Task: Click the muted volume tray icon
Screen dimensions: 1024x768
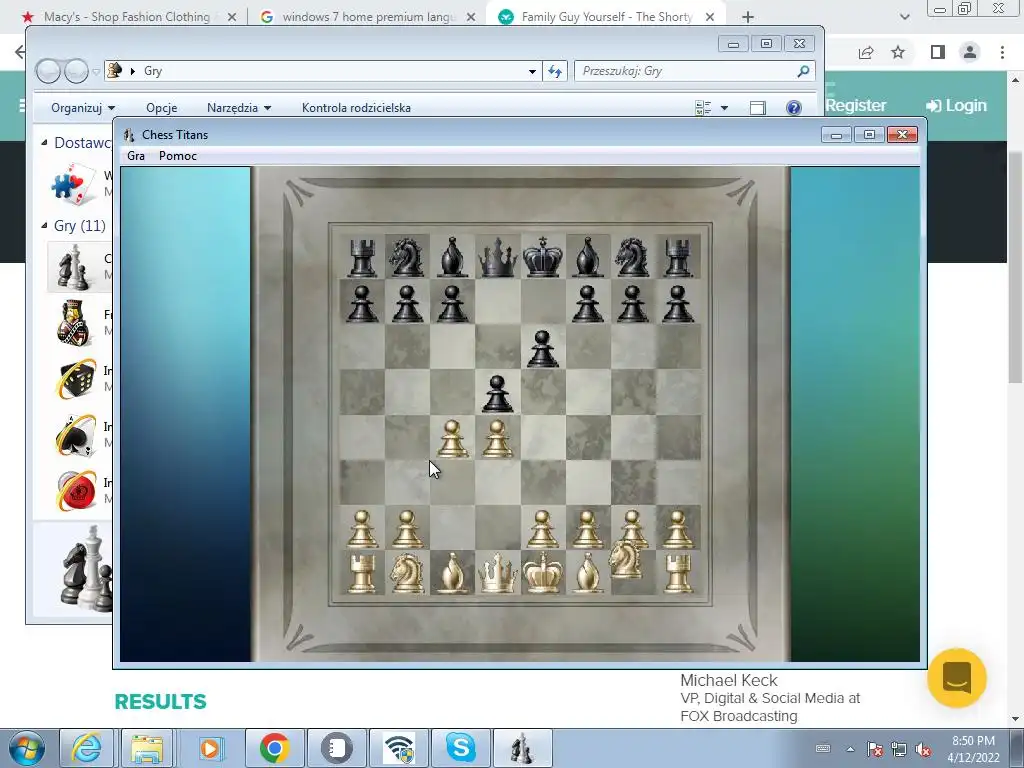Action: (923, 749)
